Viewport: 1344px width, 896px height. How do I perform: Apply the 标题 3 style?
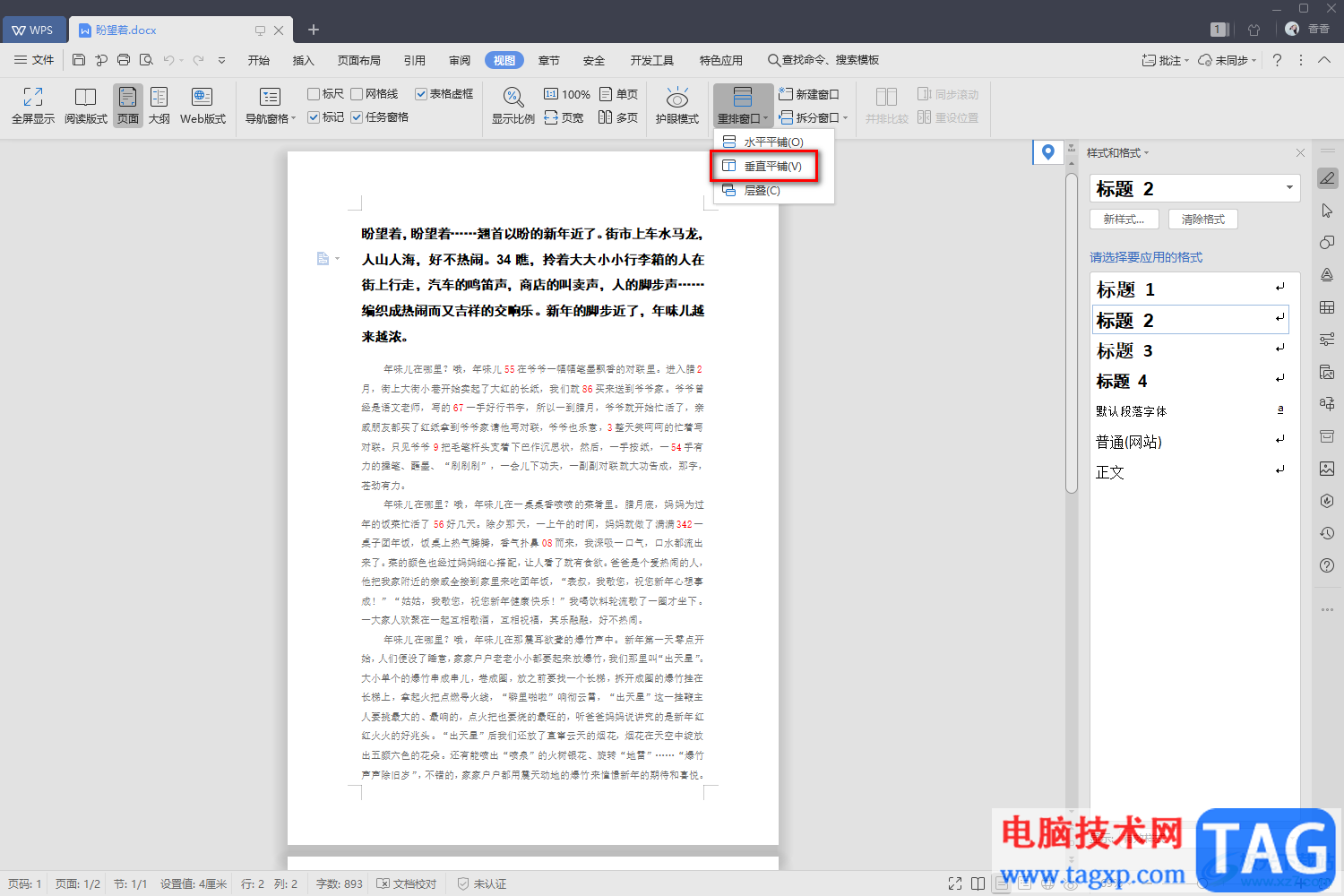tap(1191, 350)
